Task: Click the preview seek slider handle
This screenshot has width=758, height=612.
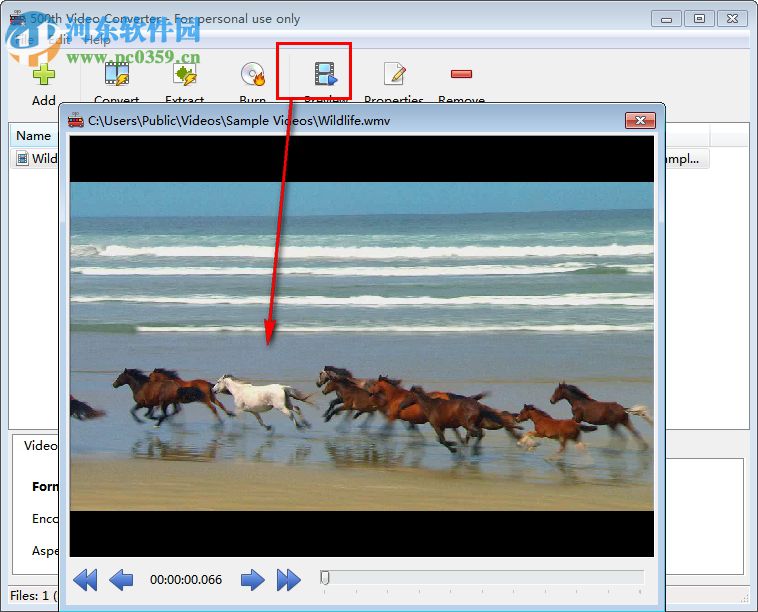Action: coord(325,578)
